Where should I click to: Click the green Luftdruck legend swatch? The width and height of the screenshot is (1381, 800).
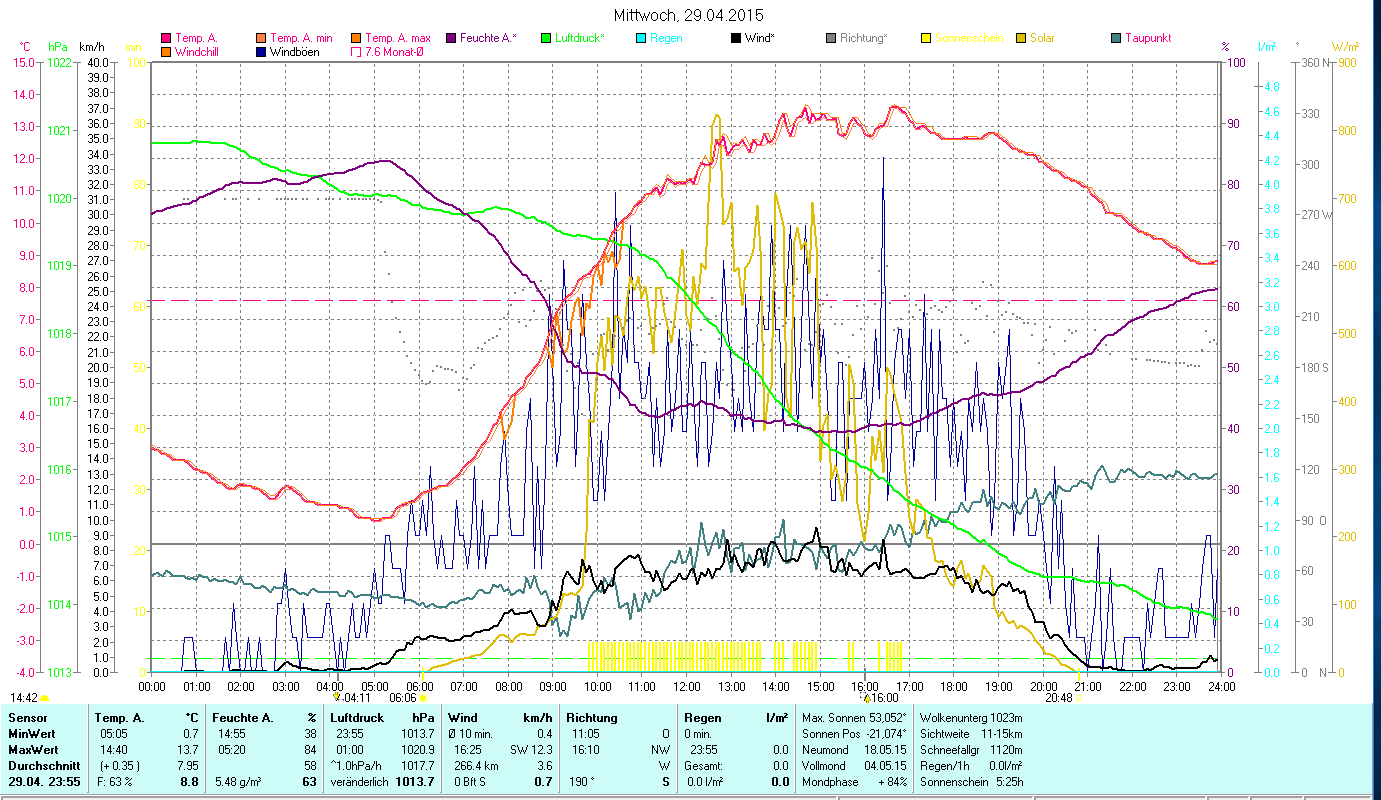coord(546,38)
